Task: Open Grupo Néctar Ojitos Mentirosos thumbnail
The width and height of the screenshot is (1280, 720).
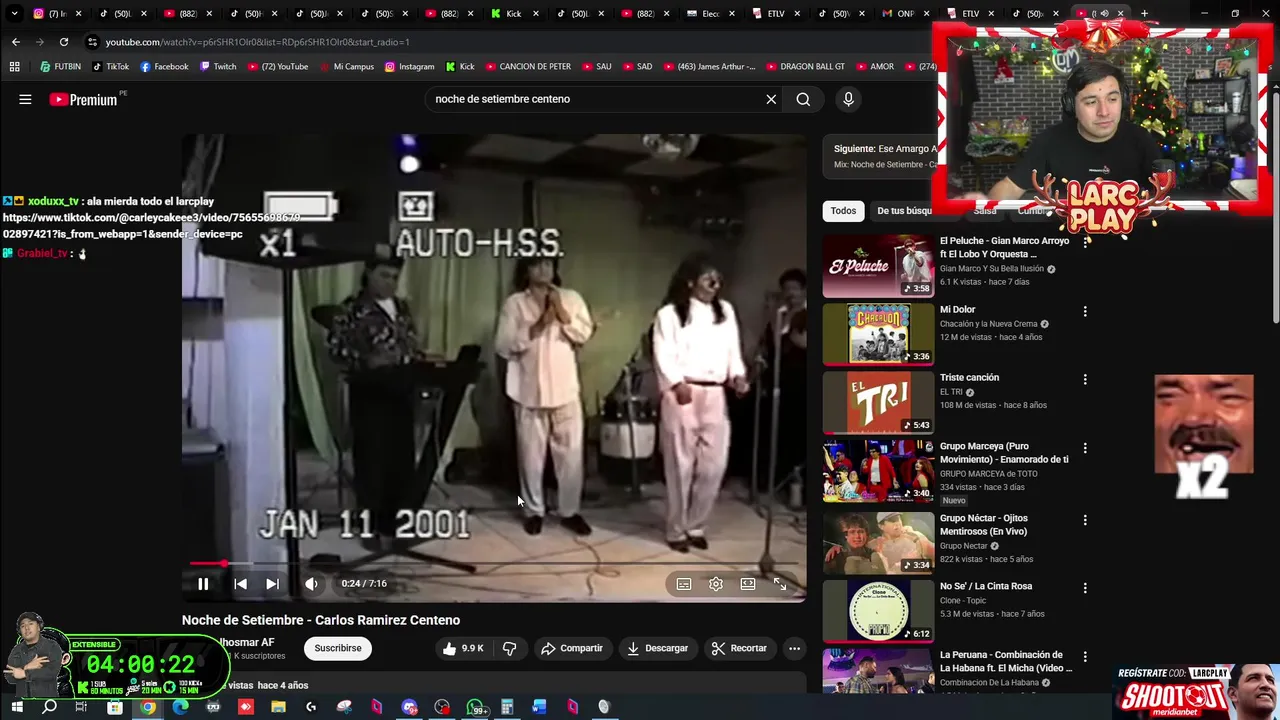Action: pyautogui.click(x=878, y=543)
